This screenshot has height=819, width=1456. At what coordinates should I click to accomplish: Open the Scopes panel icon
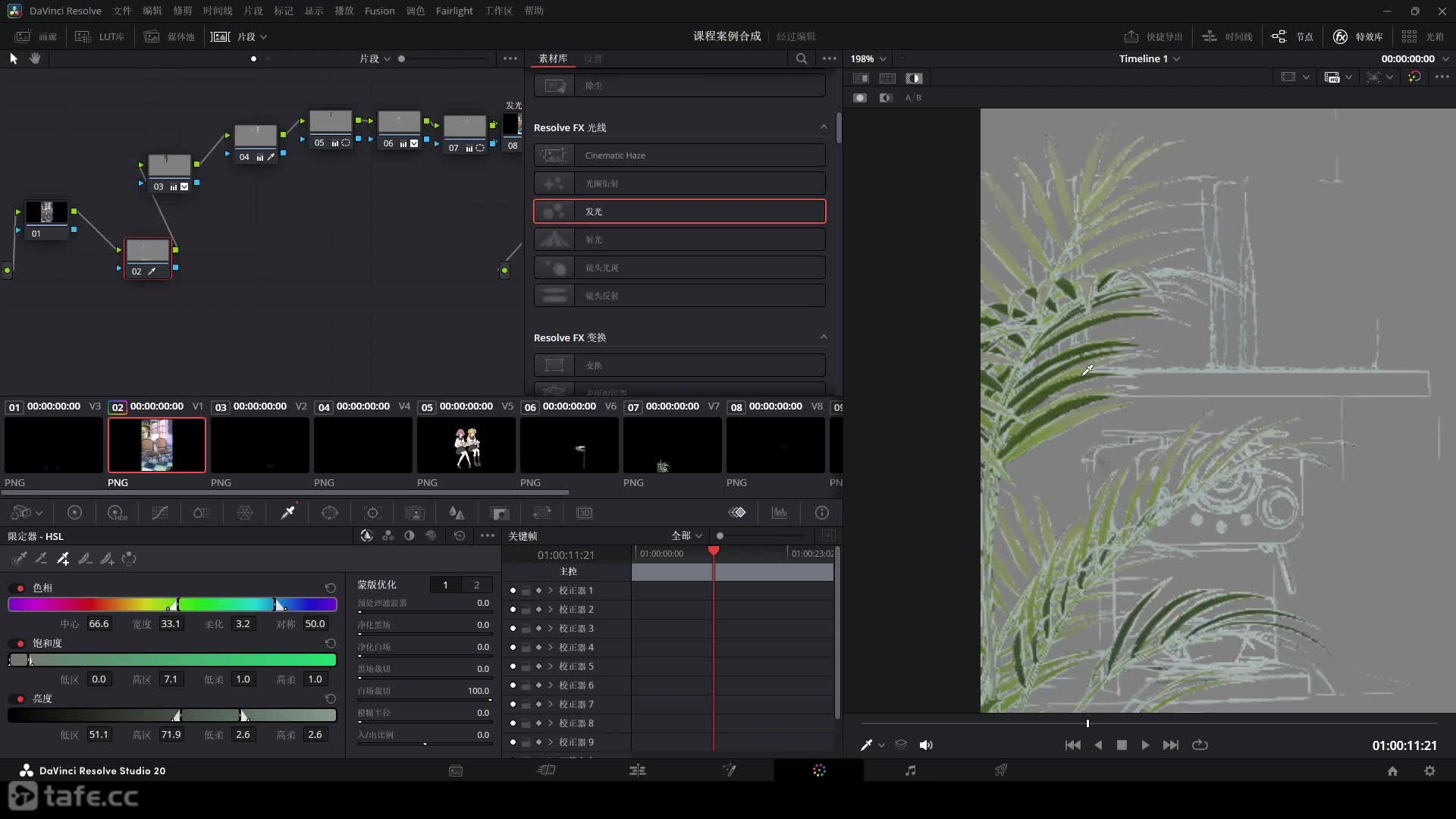(x=780, y=513)
